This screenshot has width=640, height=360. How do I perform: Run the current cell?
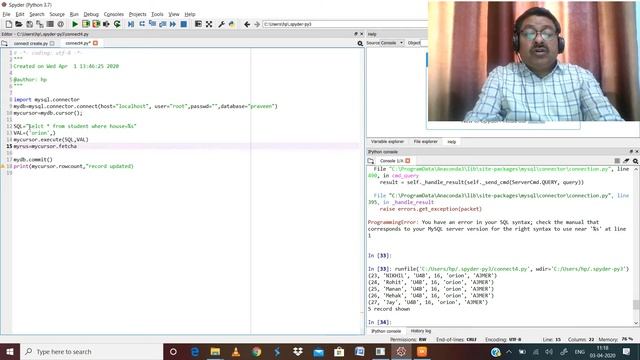pos(86,24)
